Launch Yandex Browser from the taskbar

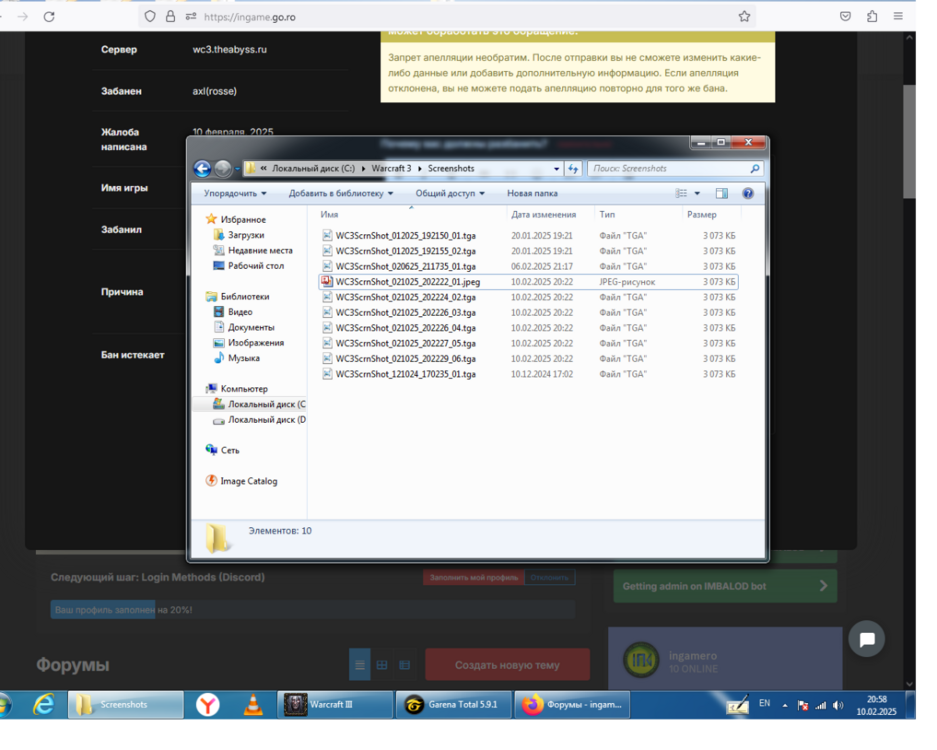[207, 705]
